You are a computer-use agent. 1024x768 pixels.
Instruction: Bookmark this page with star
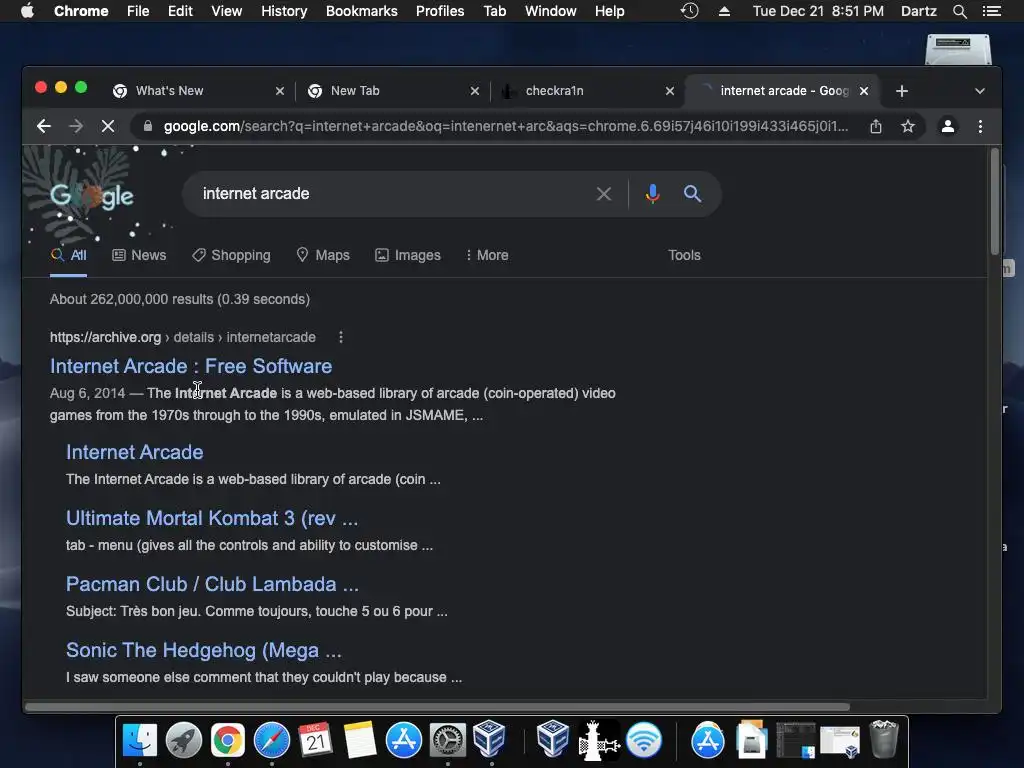click(908, 126)
